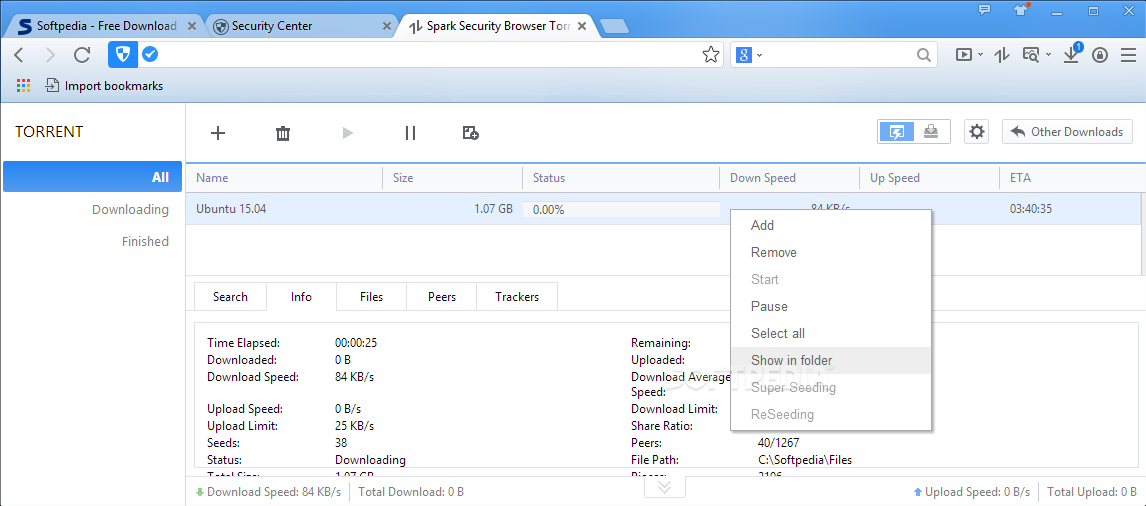
Task: Bookmark this page with the star icon
Action: (x=710, y=55)
